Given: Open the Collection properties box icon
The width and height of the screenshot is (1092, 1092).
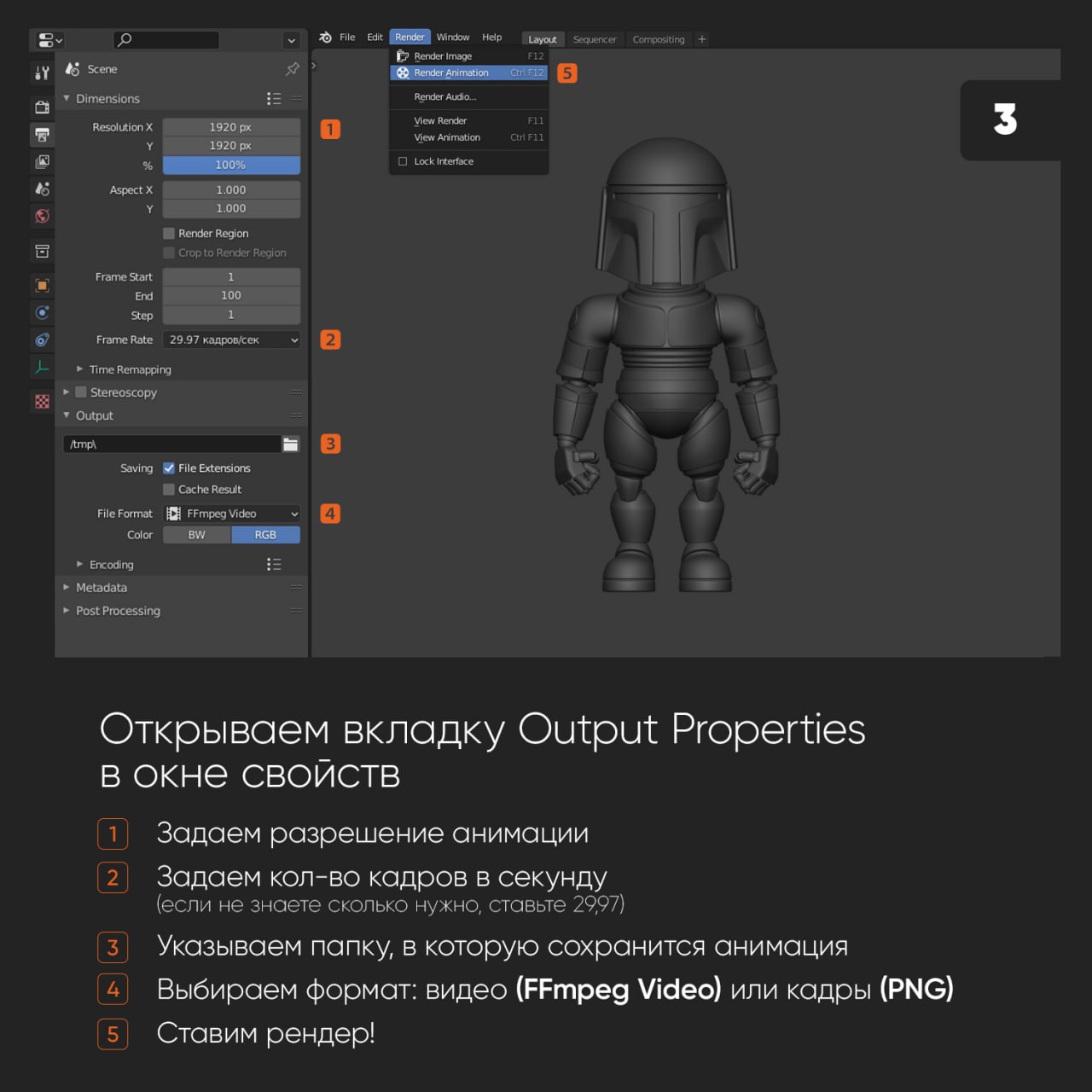Looking at the screenshot, I should click(42, 251).
